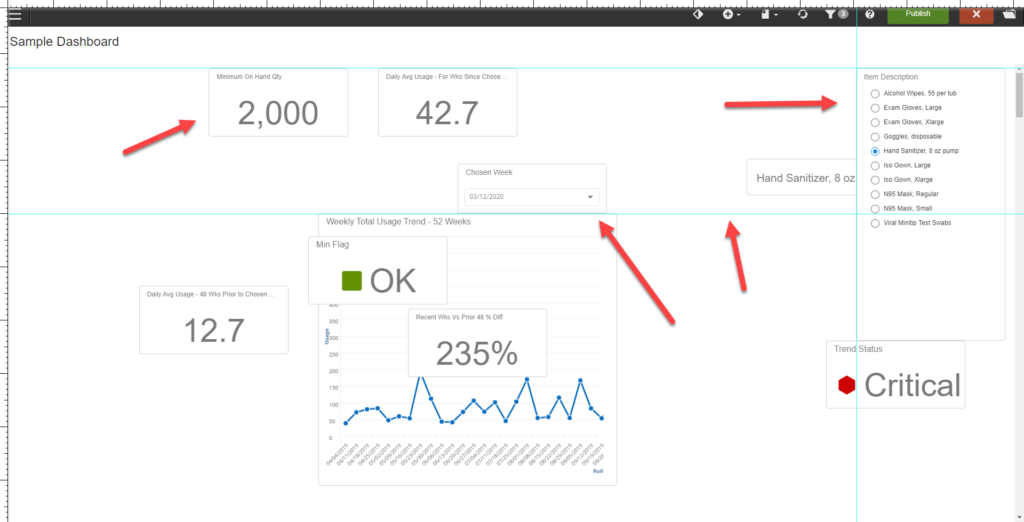
Task: Choose Goggles, disposable radio button
Action: [x=875, y=136]
